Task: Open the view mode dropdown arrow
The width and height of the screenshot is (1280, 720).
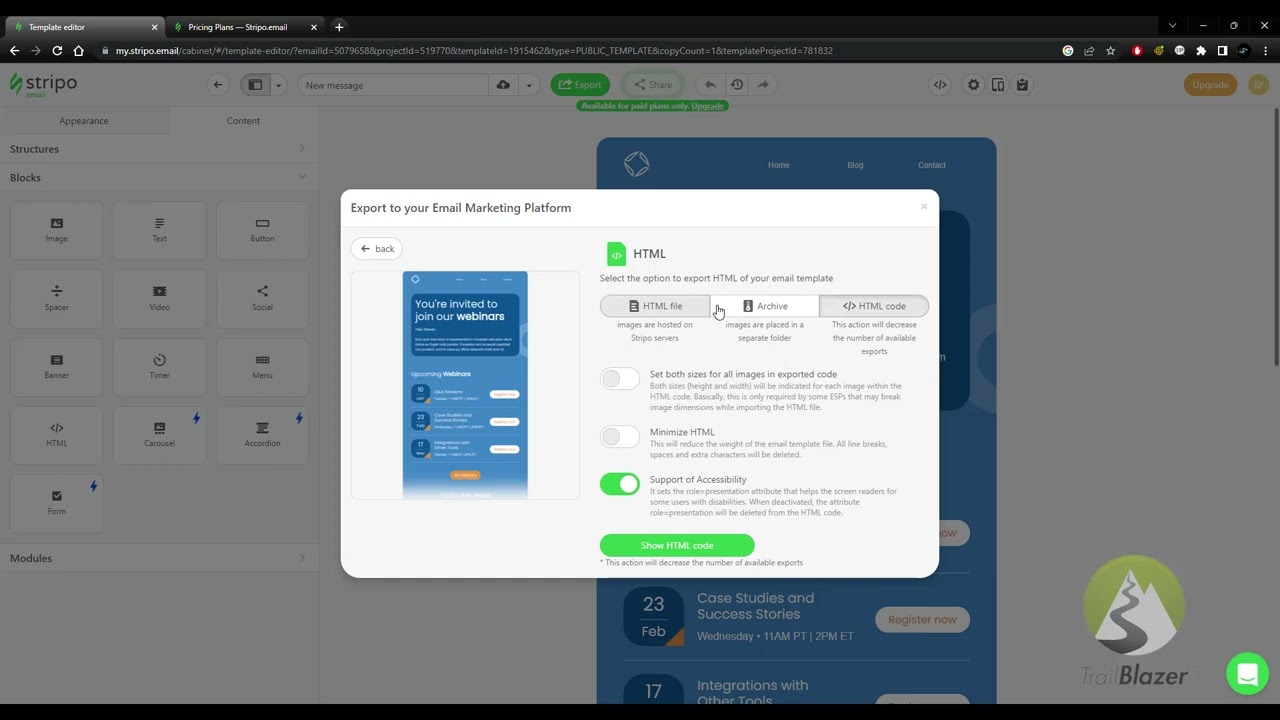Action: click(x=278, y=85)
